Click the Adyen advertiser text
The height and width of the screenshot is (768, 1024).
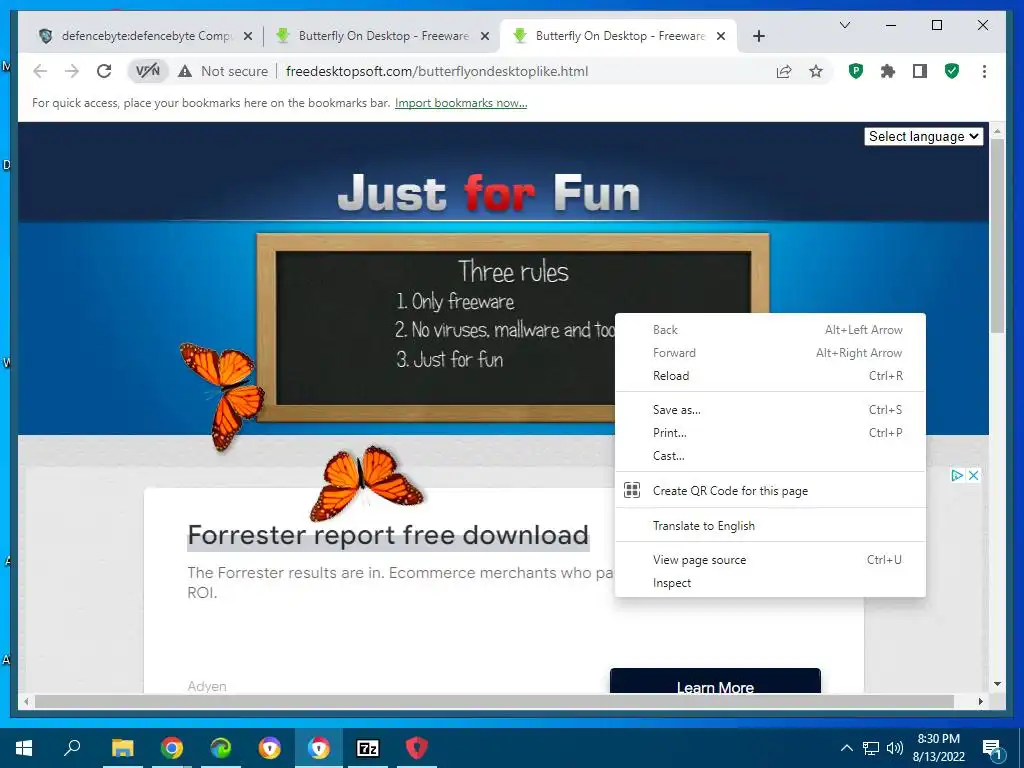[207, 686]
